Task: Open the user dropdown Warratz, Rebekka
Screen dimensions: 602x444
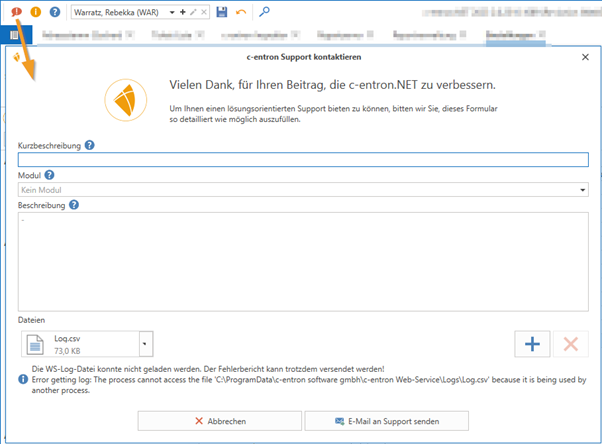Action: tap(173, 12)
